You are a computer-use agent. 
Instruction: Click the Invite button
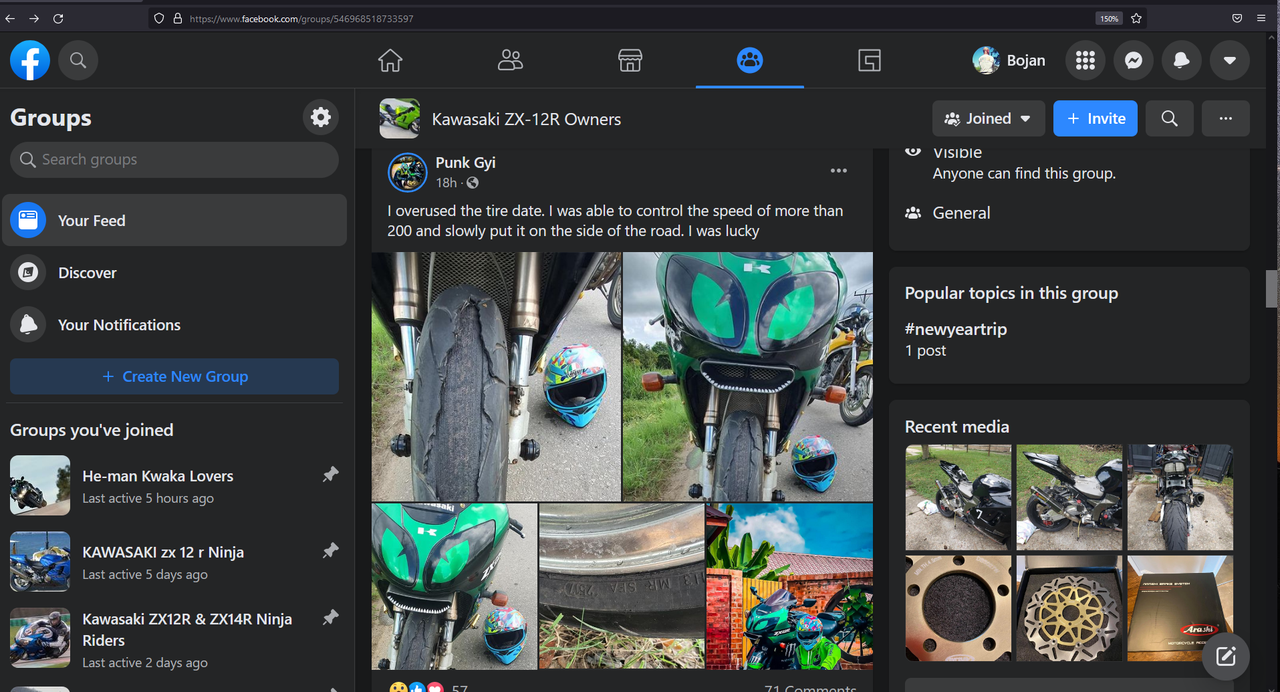1095,118
